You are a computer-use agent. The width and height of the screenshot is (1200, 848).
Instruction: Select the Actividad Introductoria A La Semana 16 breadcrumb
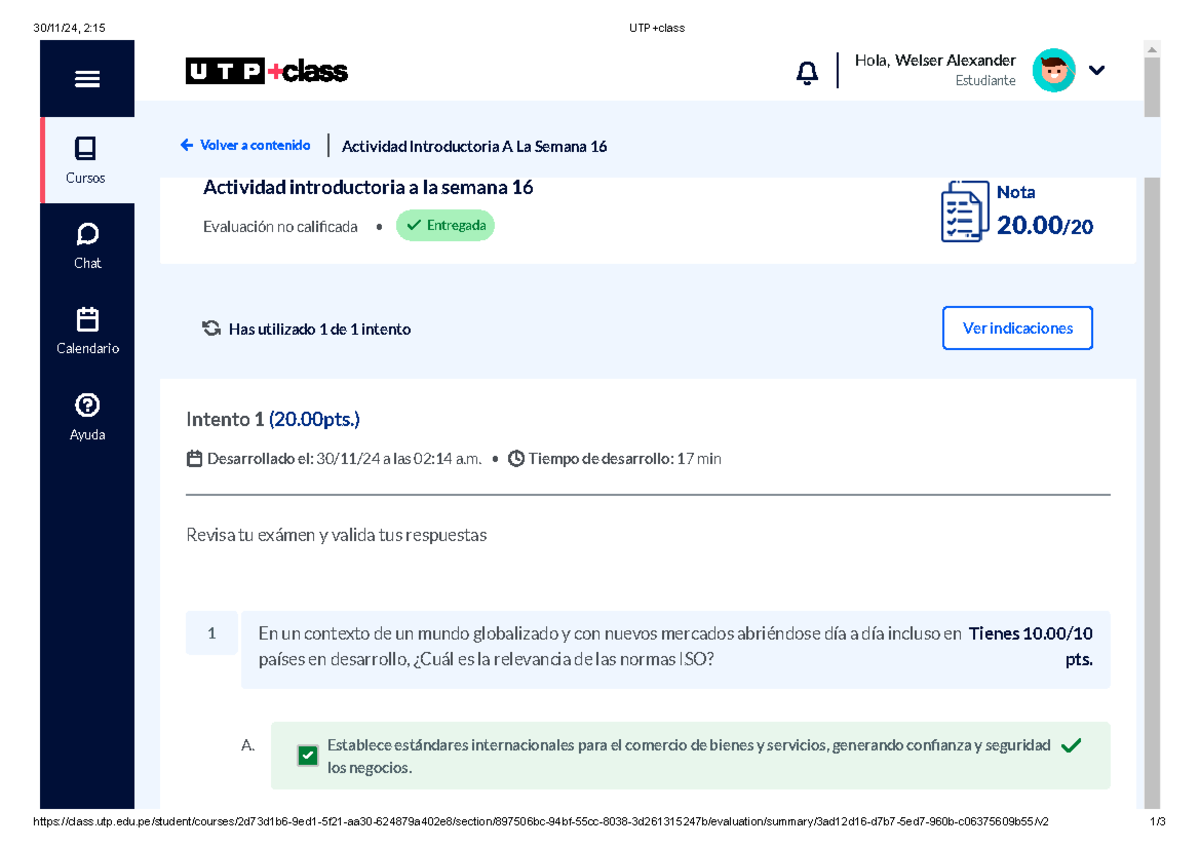click(474, 146)
